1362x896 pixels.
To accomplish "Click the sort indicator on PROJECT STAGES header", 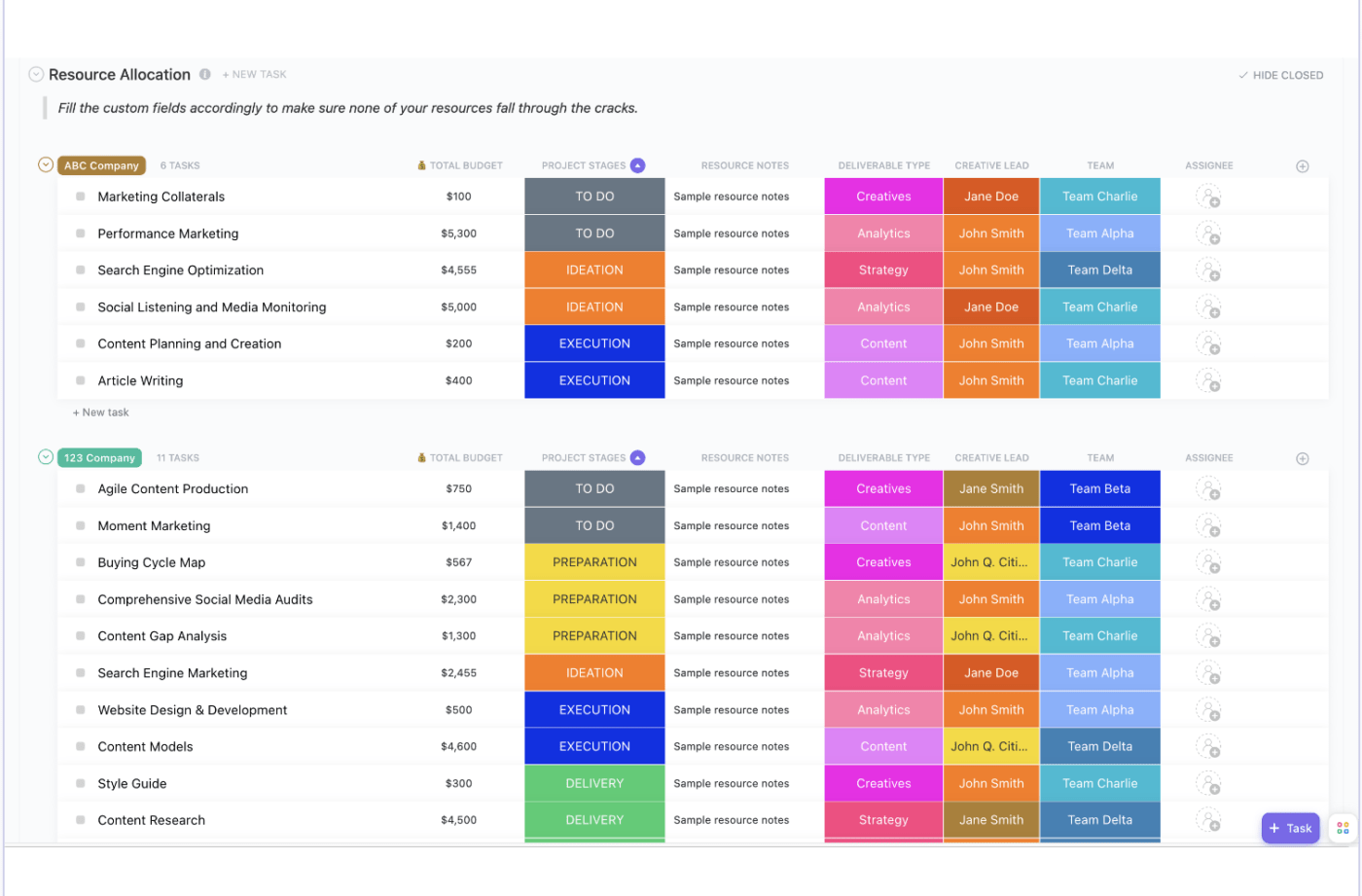I will click(x=638, y=165).
